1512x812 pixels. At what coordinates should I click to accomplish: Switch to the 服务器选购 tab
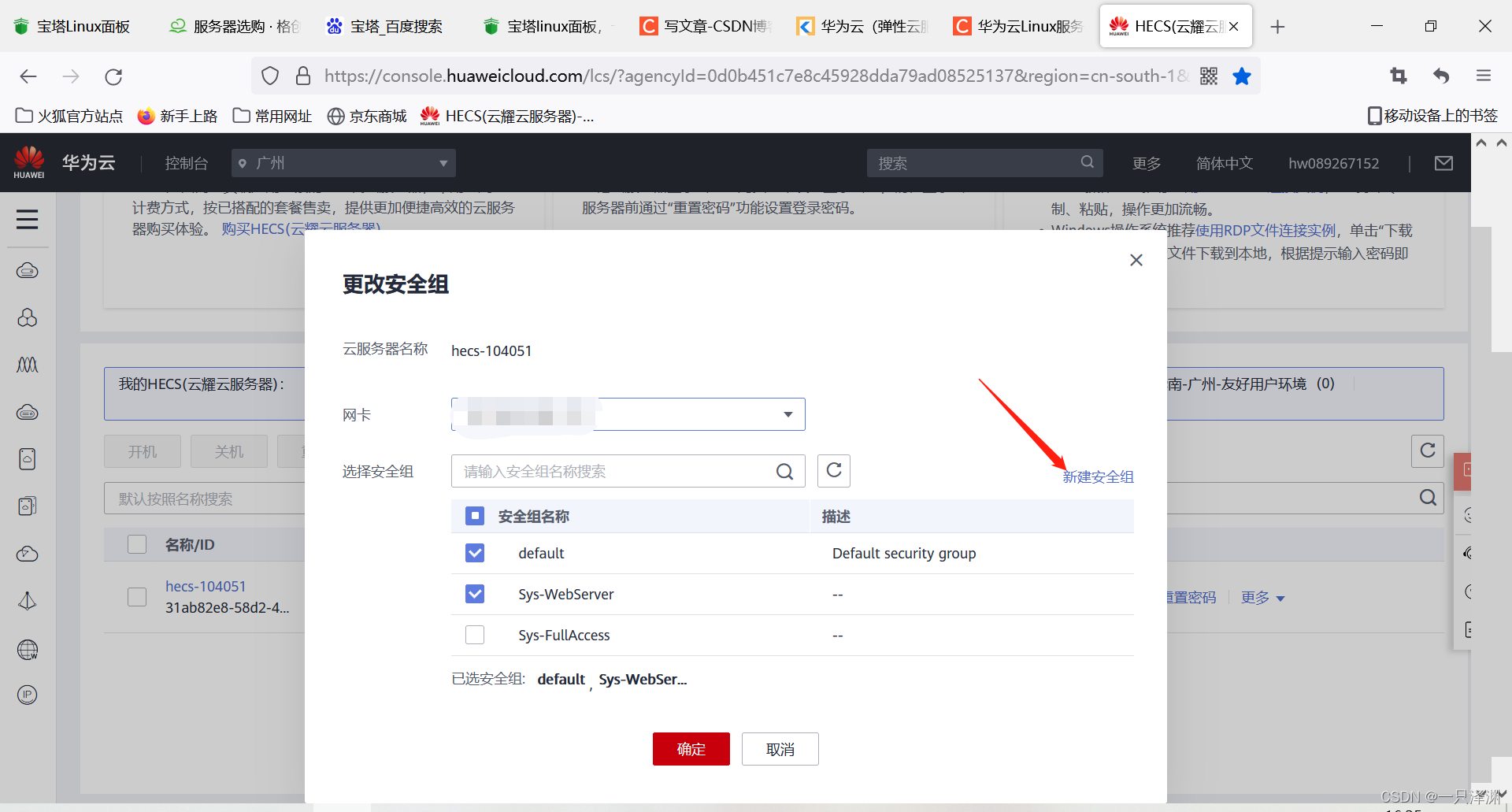coord(235,27)
